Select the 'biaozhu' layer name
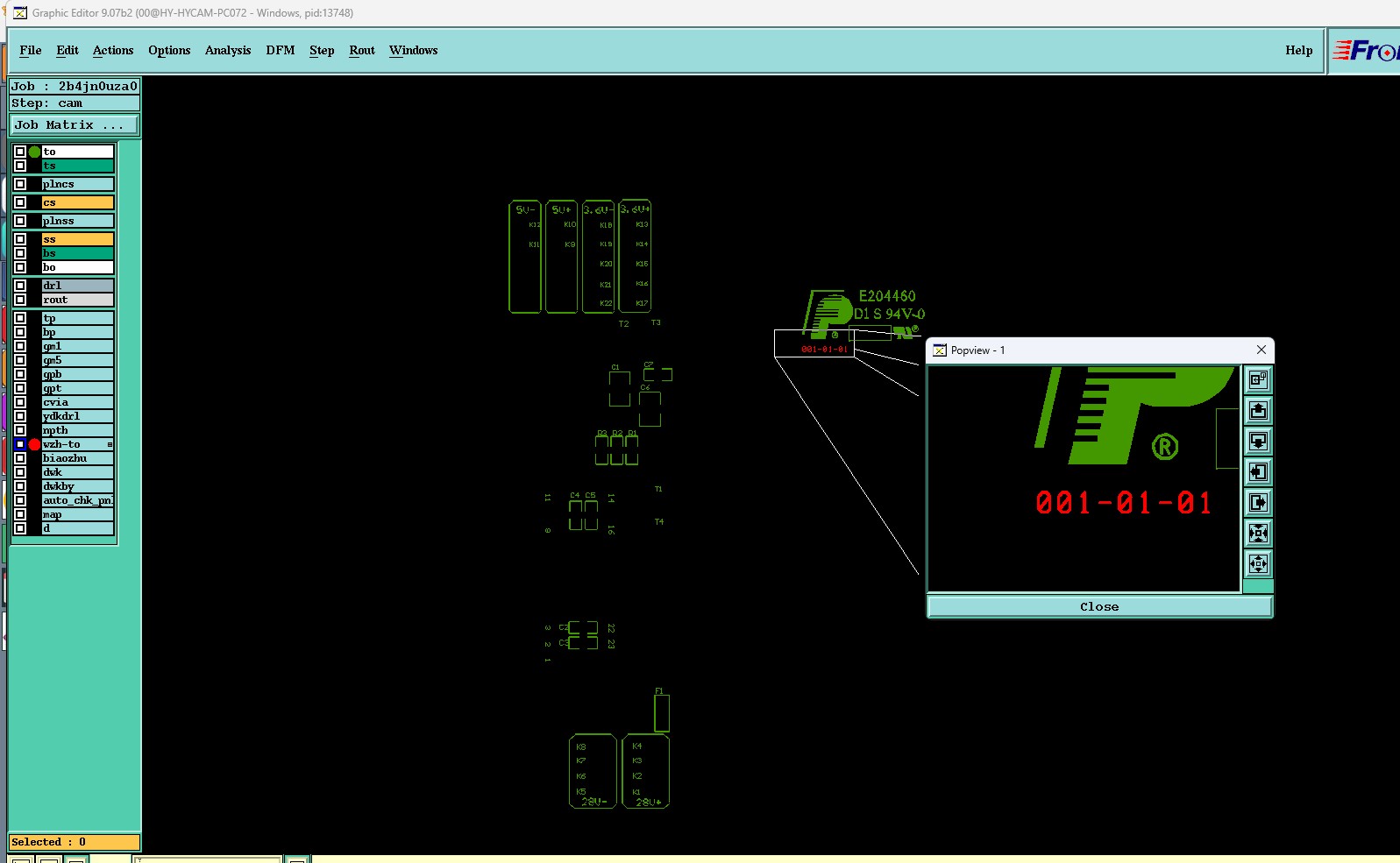Screen dimensions: 1400x863 (78, 458)
